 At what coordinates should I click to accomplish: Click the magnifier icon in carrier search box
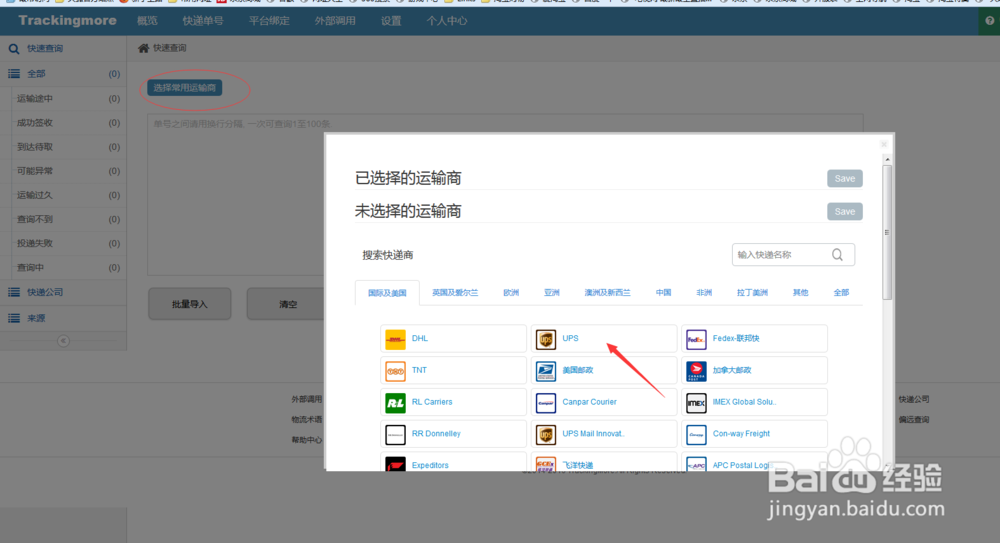click(837, 255)
